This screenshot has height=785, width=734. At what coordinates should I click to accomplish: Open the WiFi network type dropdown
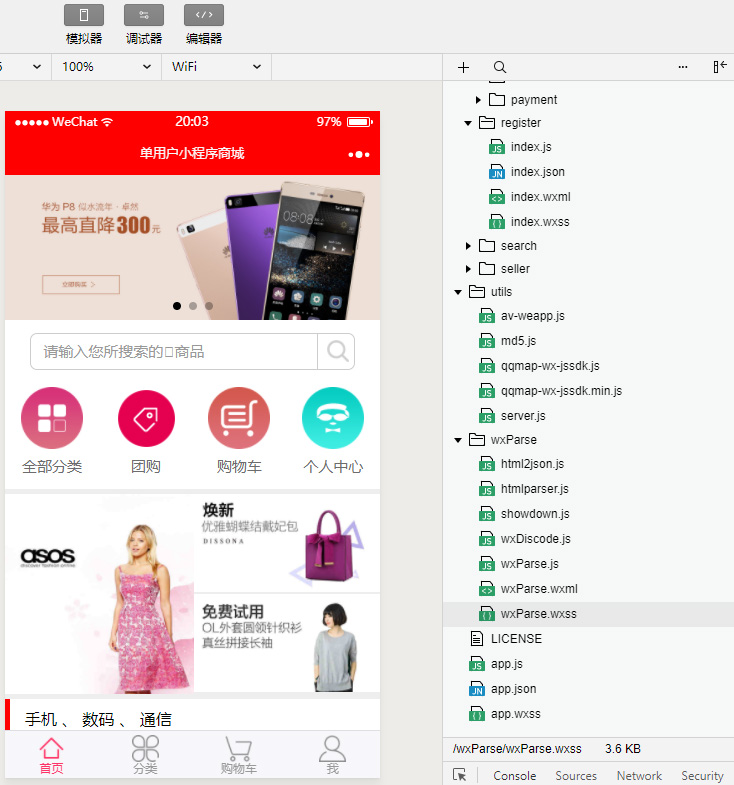pos(216,67)
